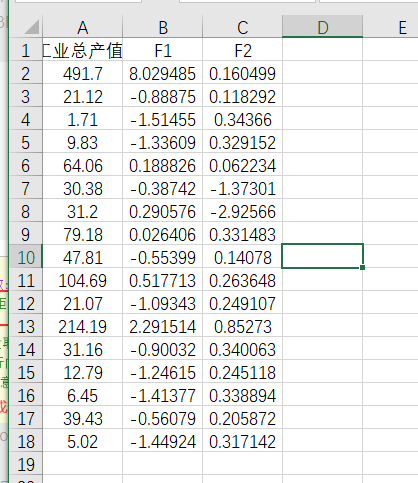Select cell containing 0.160499
418x483 pixels.
point(243,73)
